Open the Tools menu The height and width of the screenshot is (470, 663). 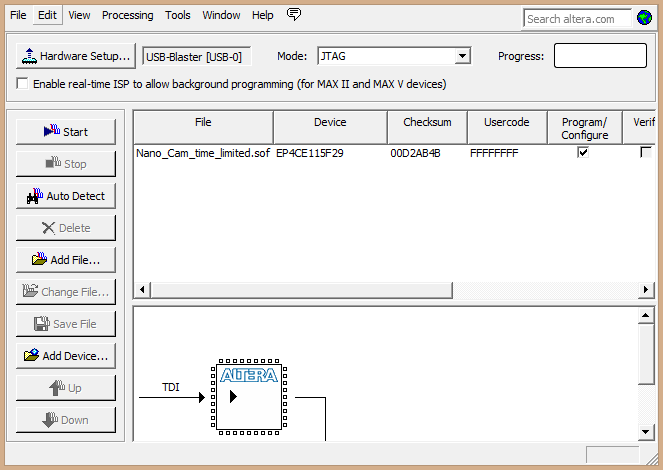click(178, 15)
